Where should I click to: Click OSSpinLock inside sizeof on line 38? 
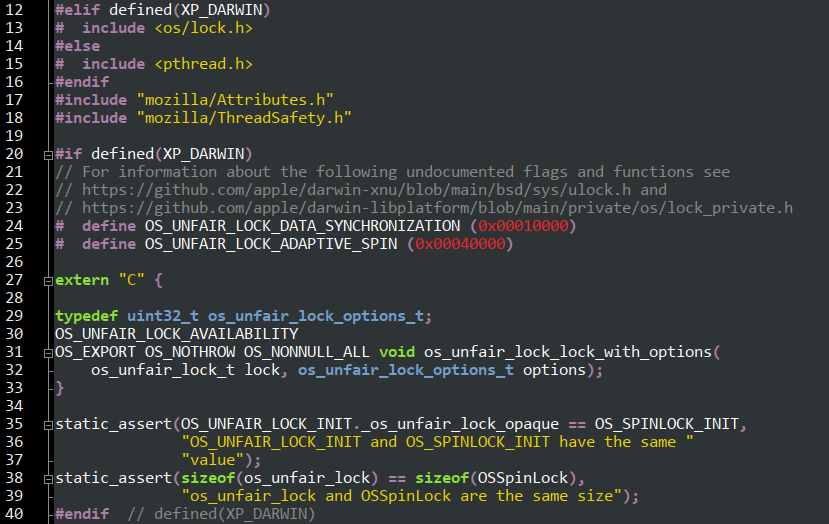coord(523,477)
